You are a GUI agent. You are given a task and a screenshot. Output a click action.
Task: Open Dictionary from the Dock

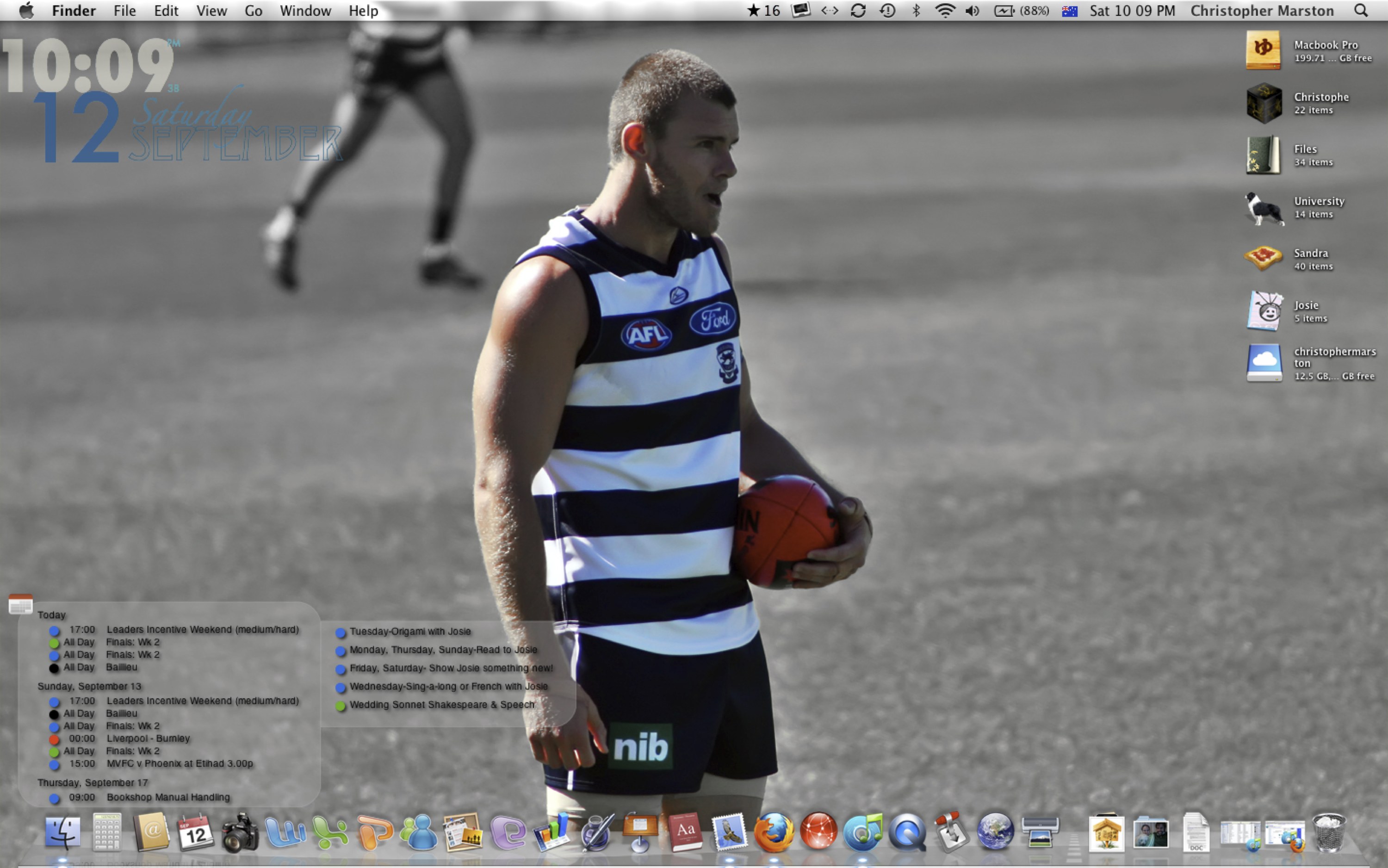pos(685,832)
